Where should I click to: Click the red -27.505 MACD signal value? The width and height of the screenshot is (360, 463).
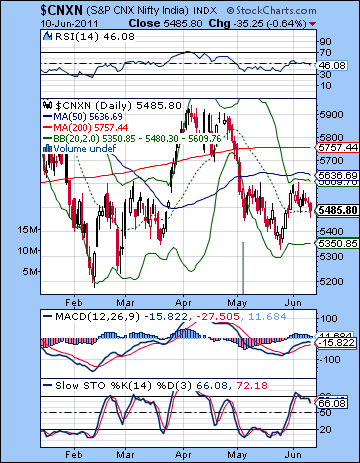tap(217, 316)
